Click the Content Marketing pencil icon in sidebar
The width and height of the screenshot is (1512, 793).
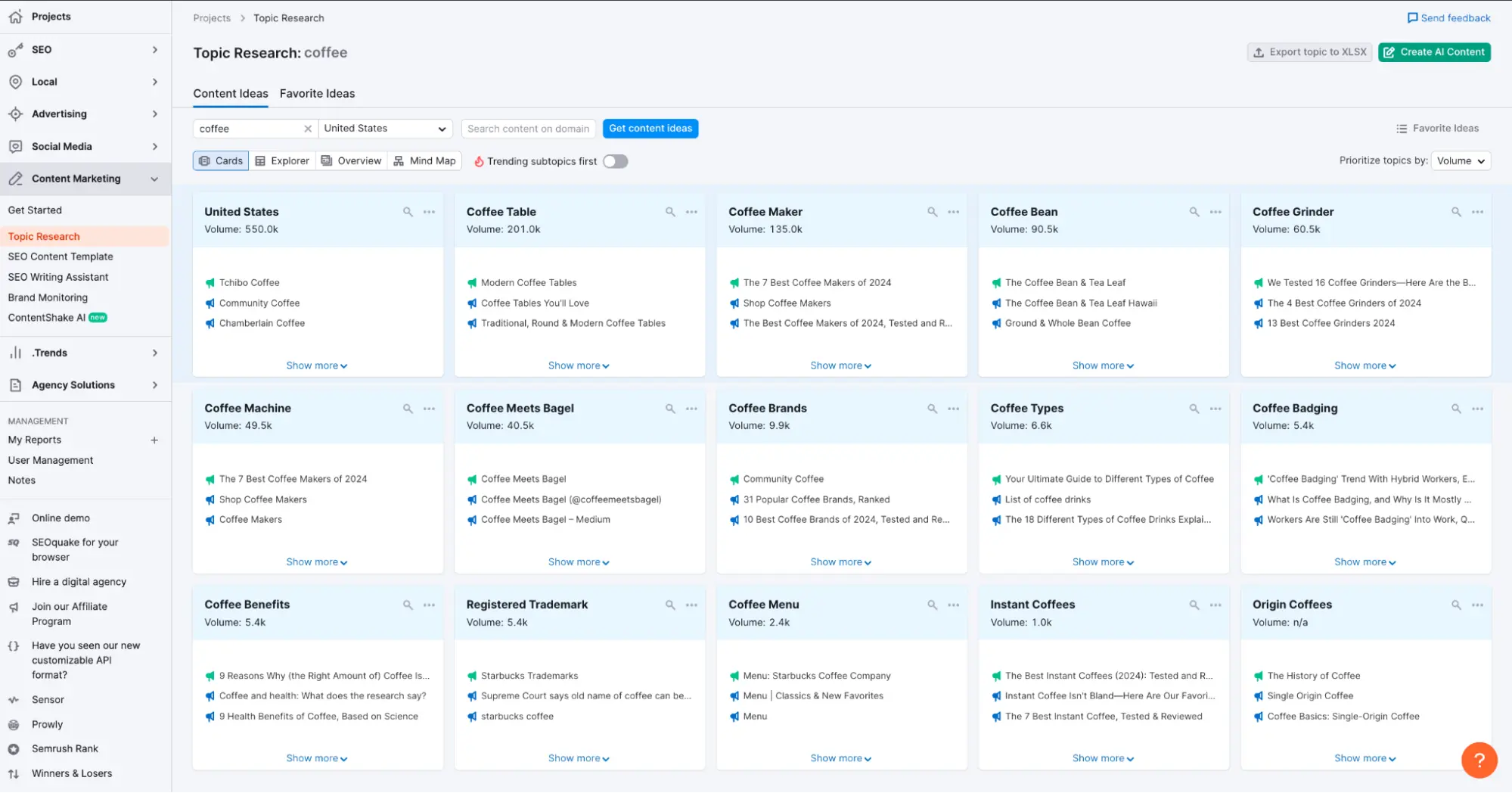(x=14, y=179)
